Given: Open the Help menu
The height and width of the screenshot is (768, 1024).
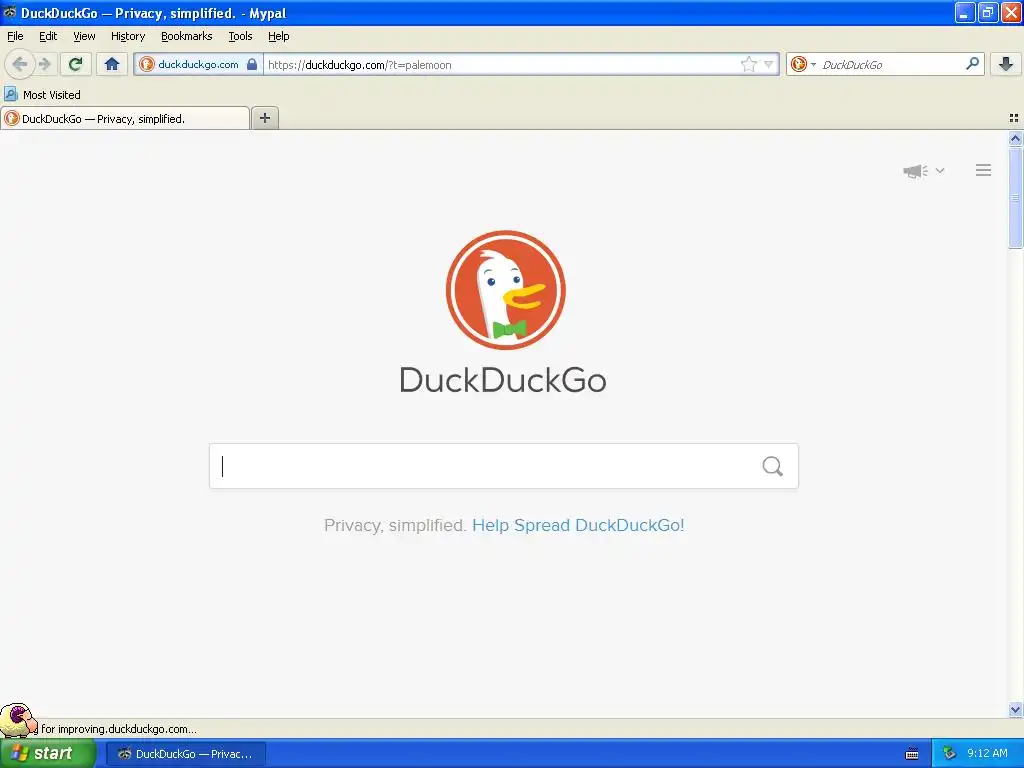Looking at the screenshot, I should click(279, 36).
